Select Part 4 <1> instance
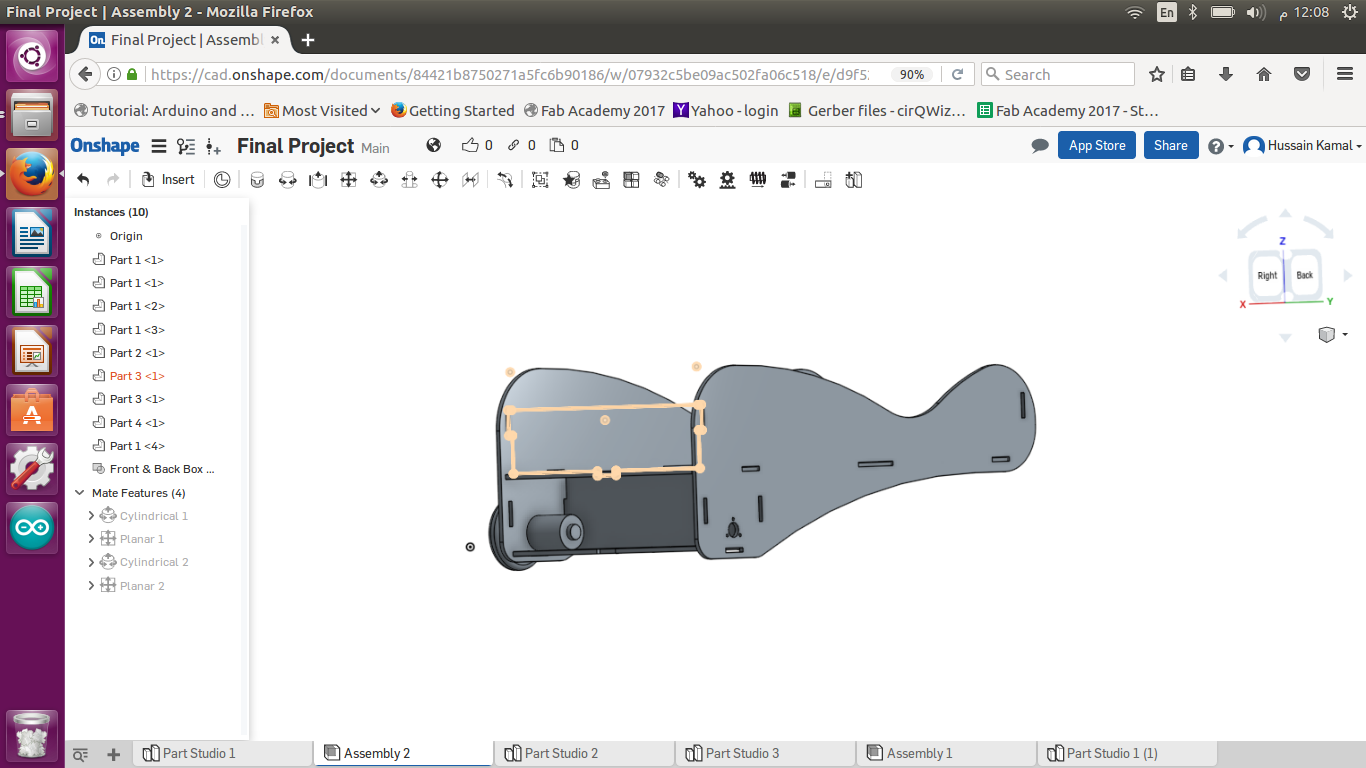1366x768 pixels. [137, 423]
